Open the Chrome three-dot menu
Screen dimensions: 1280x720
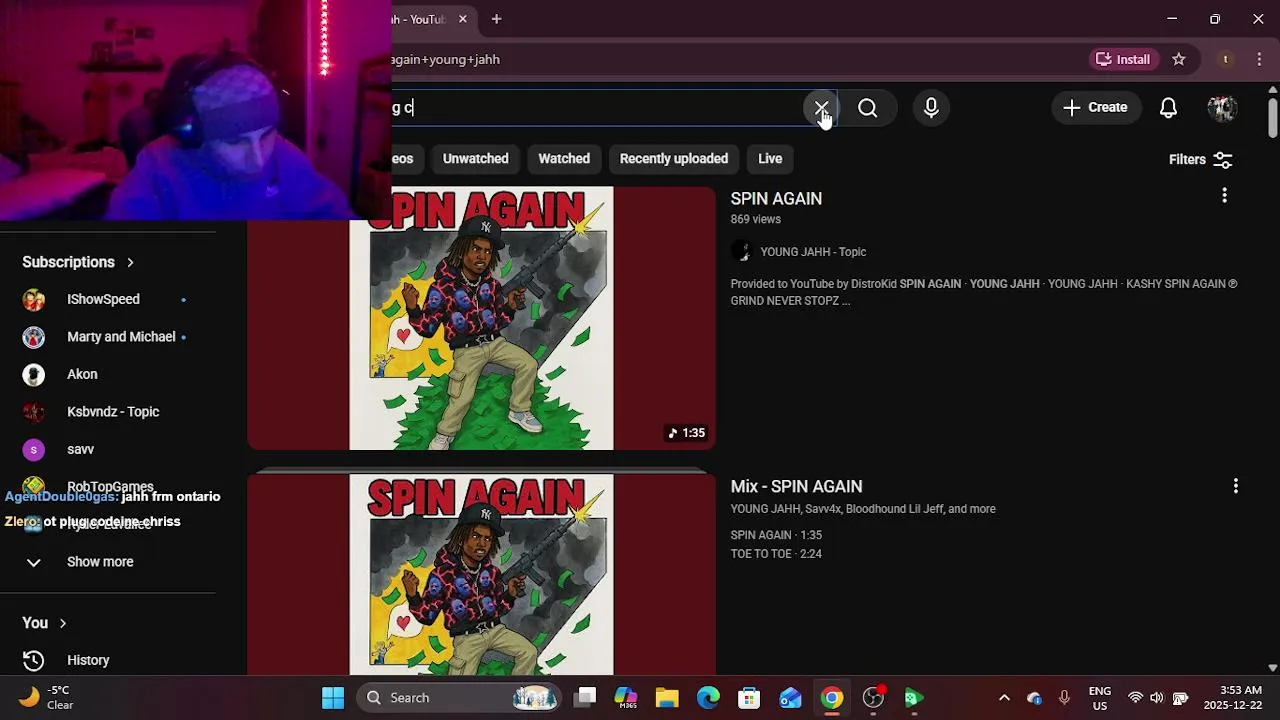(x=1258, y=59)
